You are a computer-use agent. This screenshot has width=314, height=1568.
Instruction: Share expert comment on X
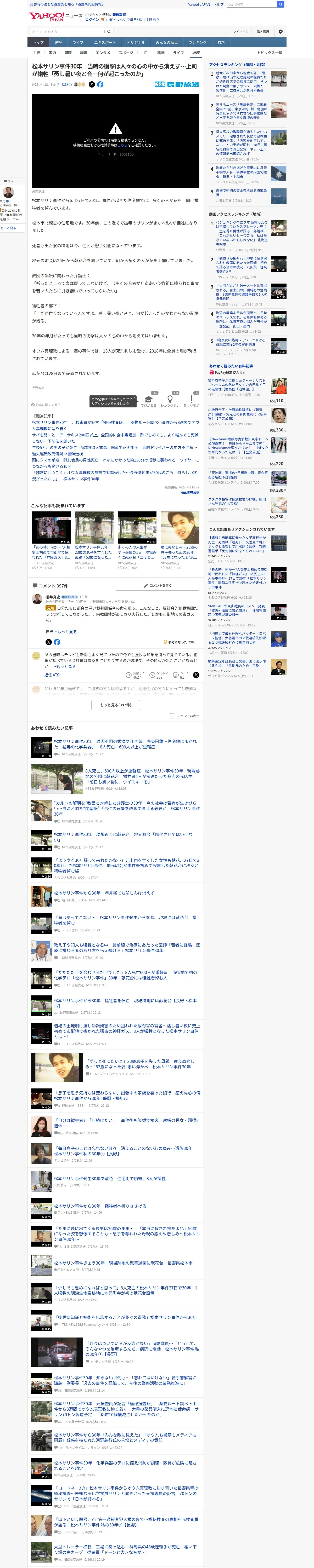tap(49, 642)
